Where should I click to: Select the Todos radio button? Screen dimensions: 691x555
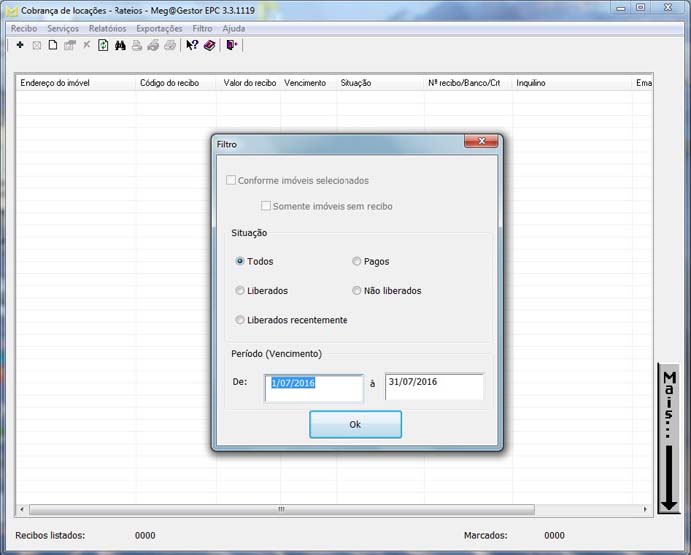pyautogui.click(x=240, y=262)
